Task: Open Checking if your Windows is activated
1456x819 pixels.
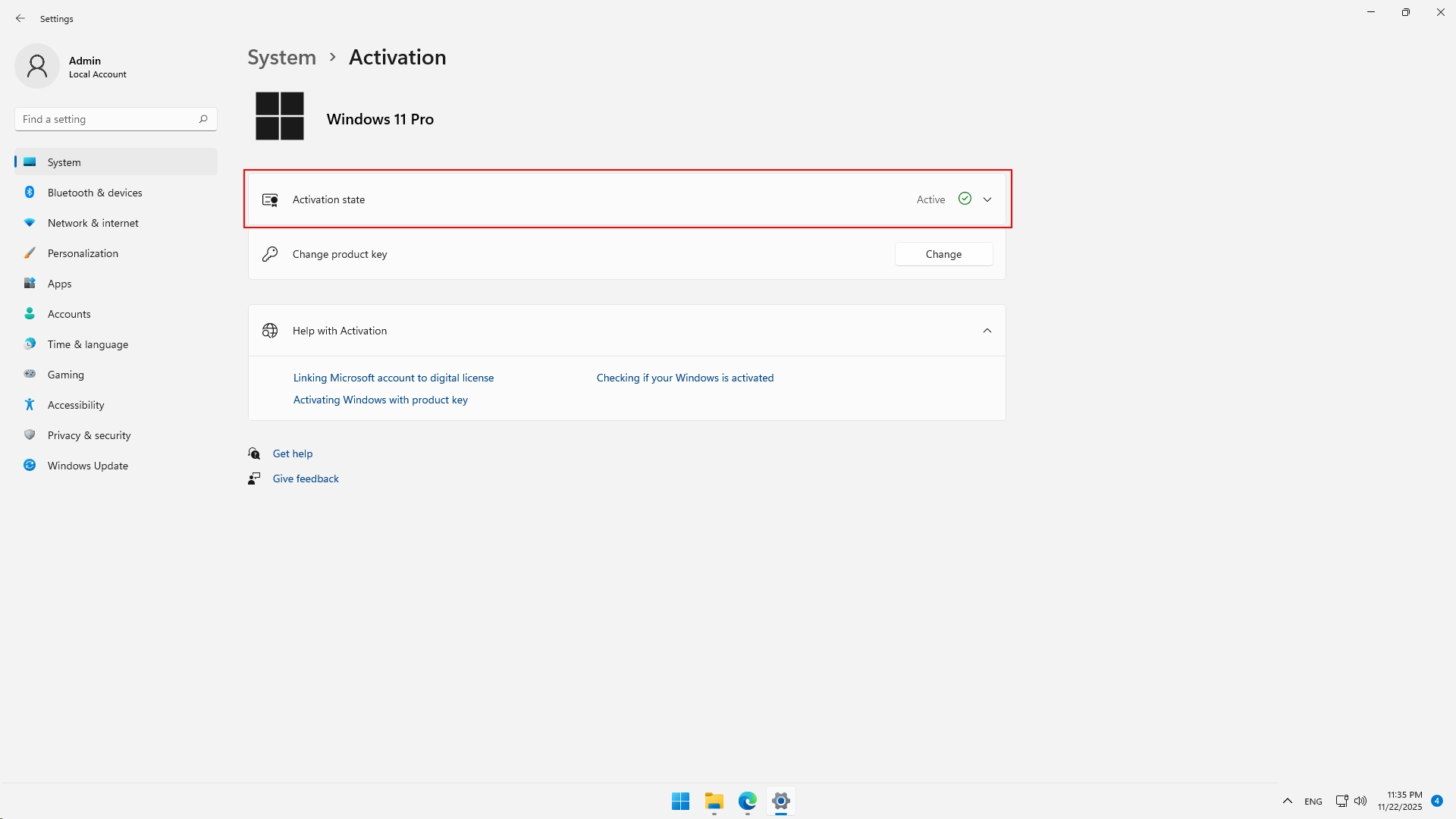Action: (x=685, y=378)
